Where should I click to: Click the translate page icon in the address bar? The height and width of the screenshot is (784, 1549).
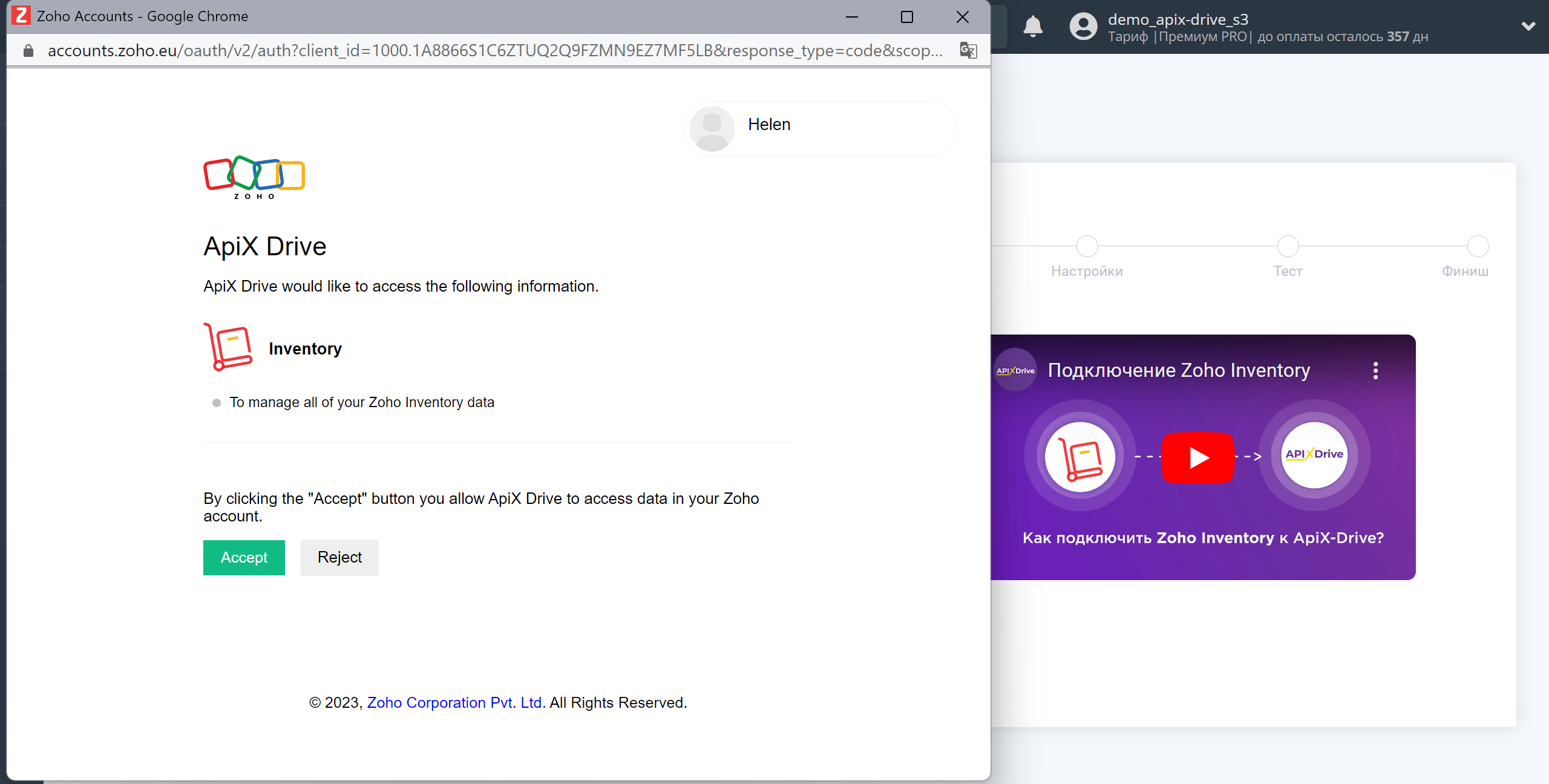pos(968,50)
